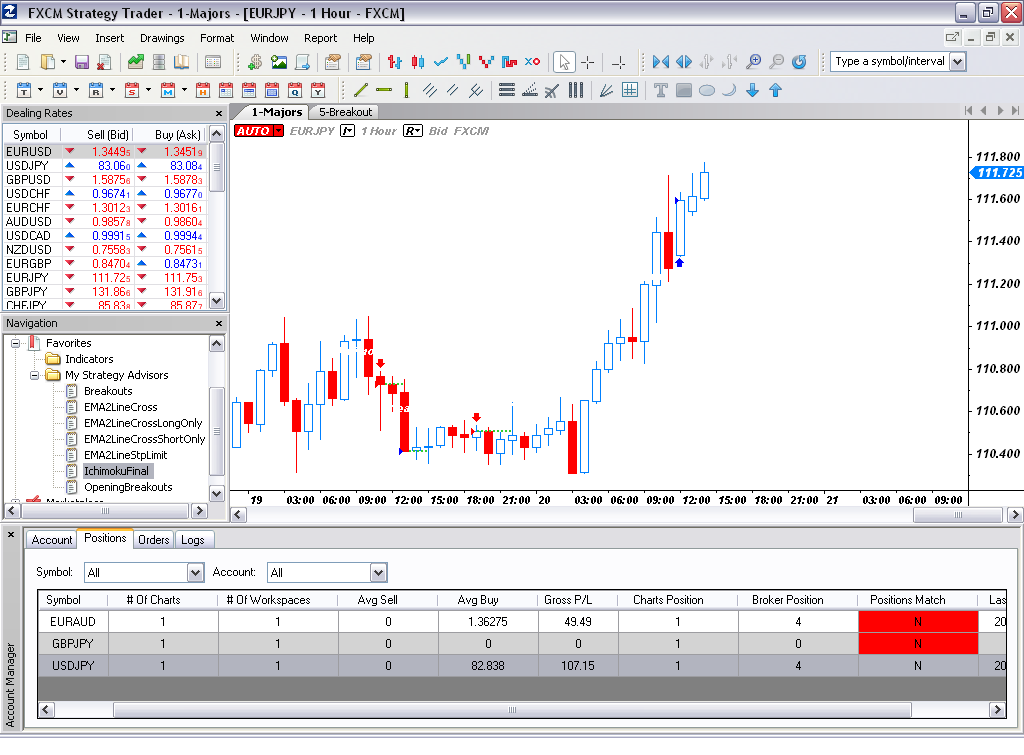
Task: Select the GBPUSD row in Dealing Rates
Action: point(29,180)
